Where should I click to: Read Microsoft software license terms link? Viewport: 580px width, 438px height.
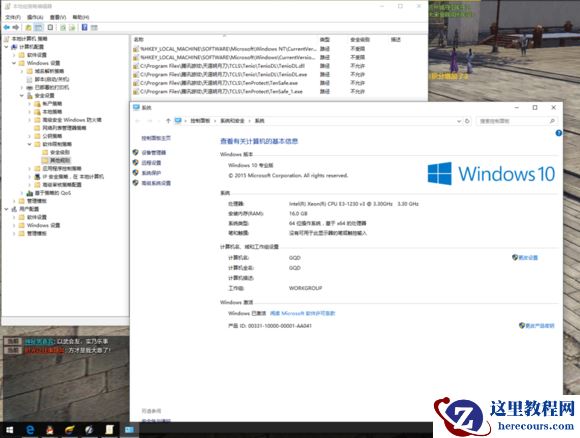[x=303, y=313]
